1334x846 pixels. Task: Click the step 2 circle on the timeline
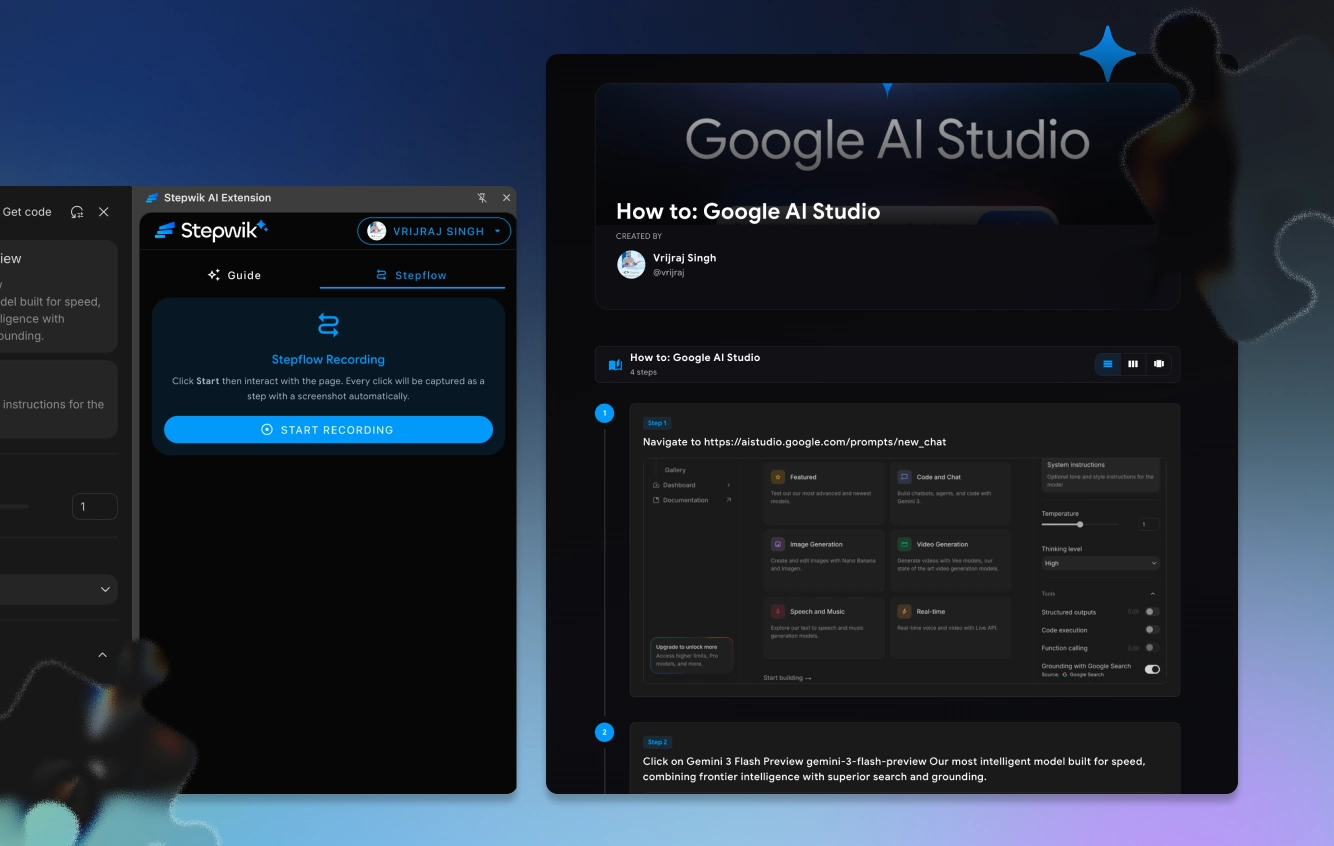click(604, 732)
